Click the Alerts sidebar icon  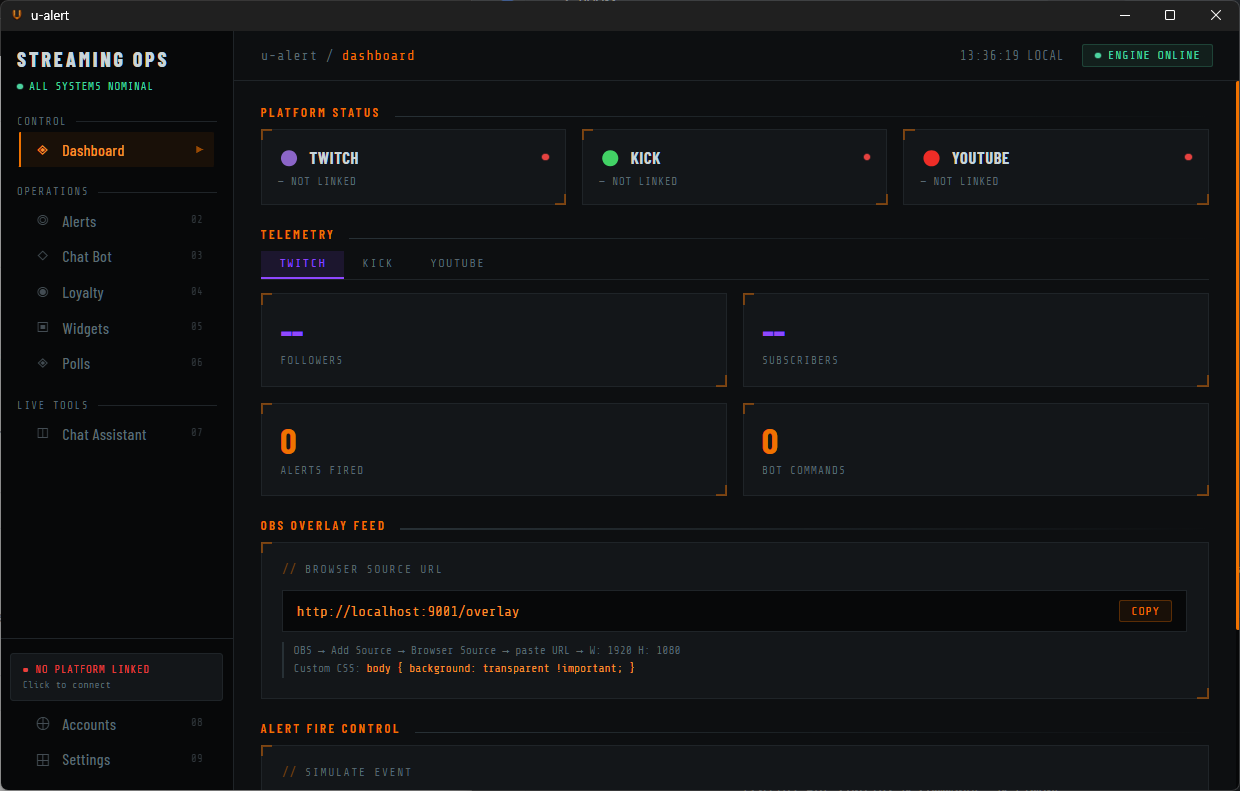[42, 221]
